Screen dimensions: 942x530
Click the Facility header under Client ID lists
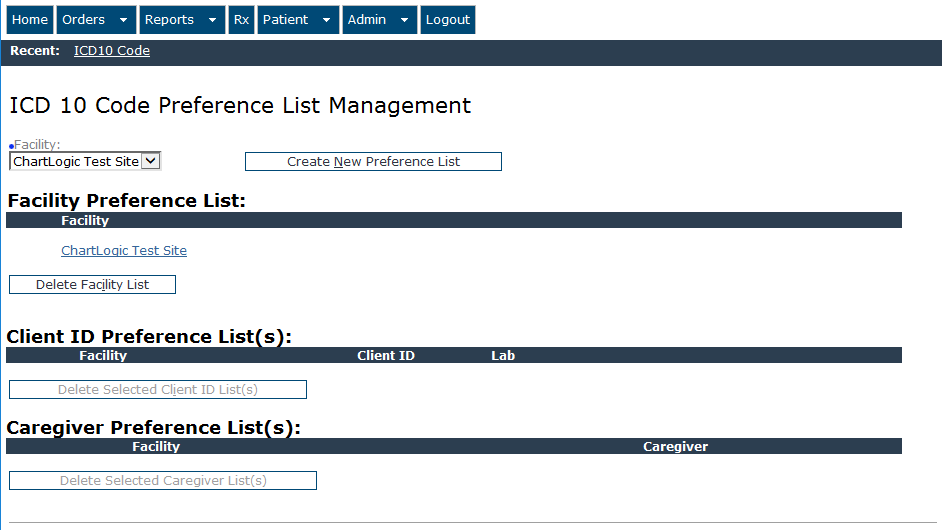(x=103, y=355)
